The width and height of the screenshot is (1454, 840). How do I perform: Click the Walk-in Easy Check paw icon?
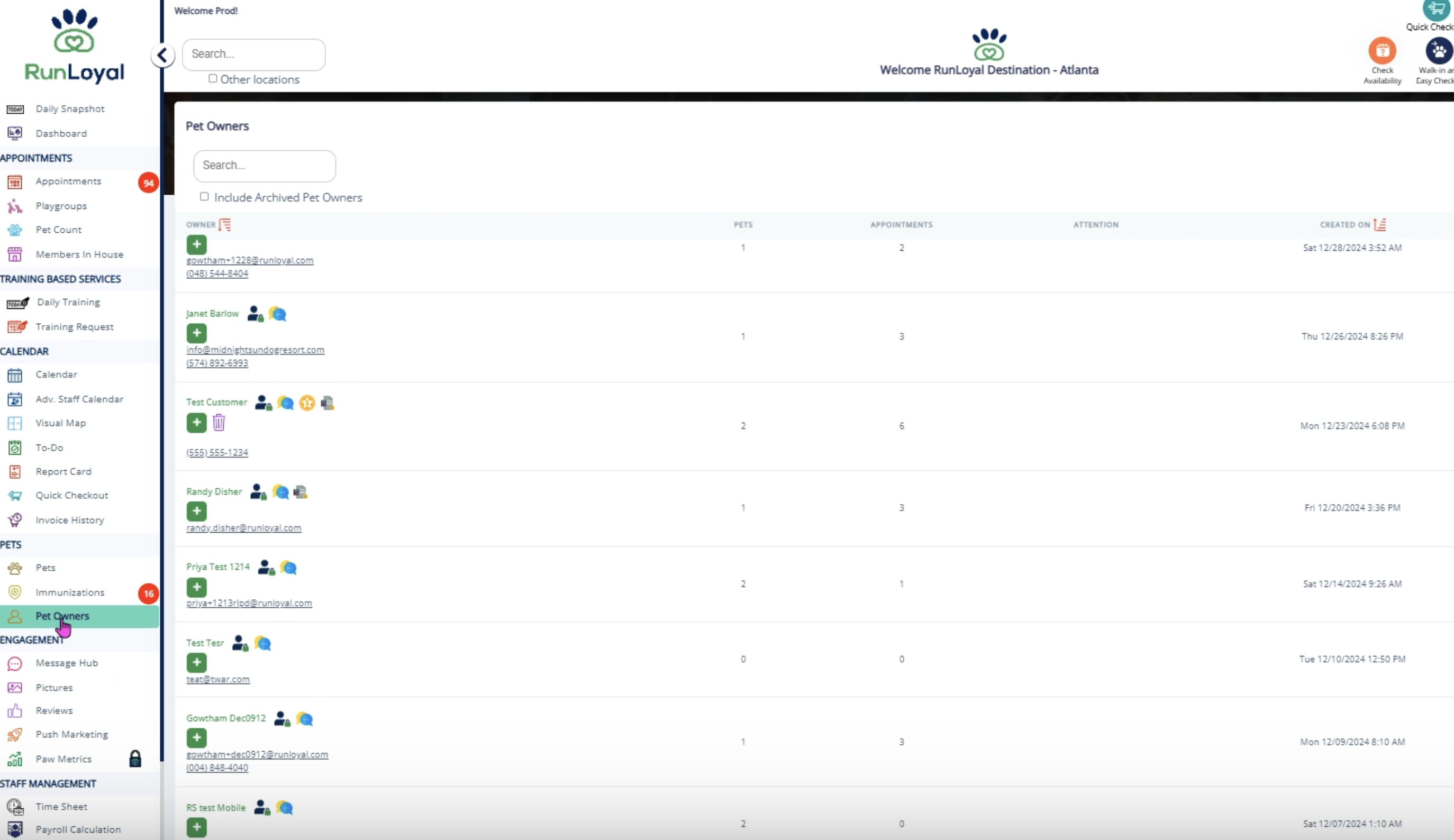[x=1439, y=51]
